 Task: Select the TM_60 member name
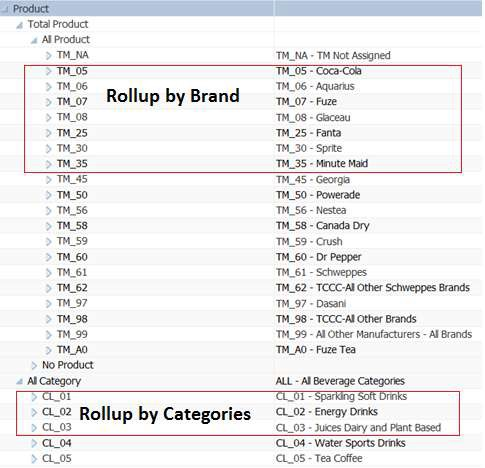tap(72, 257)
